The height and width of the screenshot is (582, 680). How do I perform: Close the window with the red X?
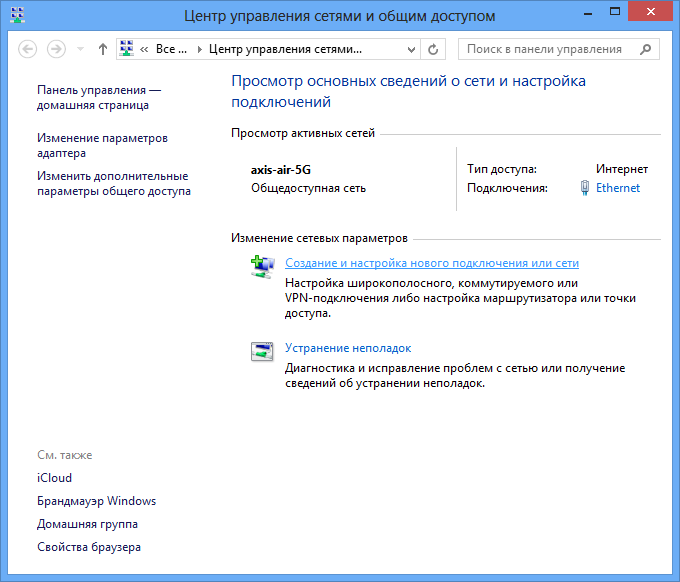[x=651, y=11]
